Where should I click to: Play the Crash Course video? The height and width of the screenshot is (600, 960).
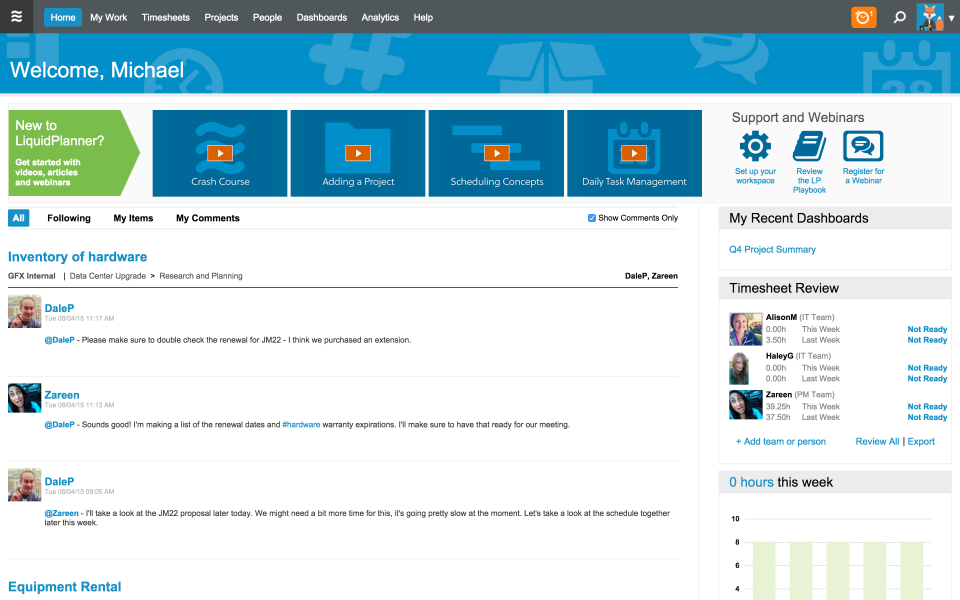coord(220,153)
